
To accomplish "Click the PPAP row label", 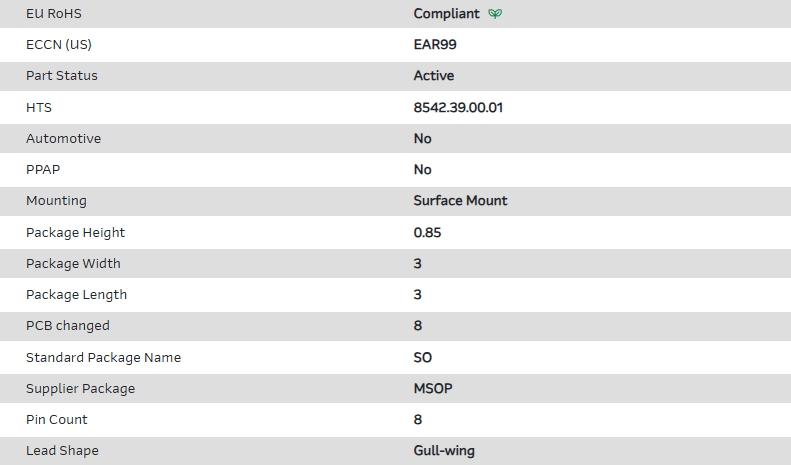I will click(43, 170).
